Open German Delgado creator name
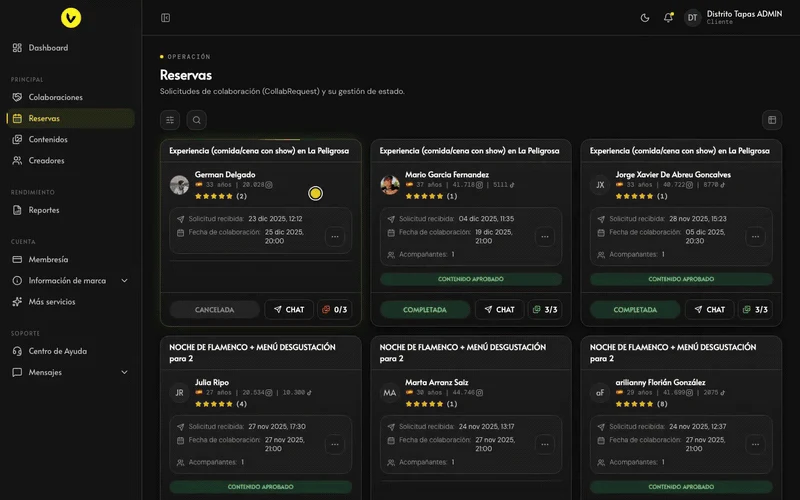This screenshot has width=800, height=500. 225,174
